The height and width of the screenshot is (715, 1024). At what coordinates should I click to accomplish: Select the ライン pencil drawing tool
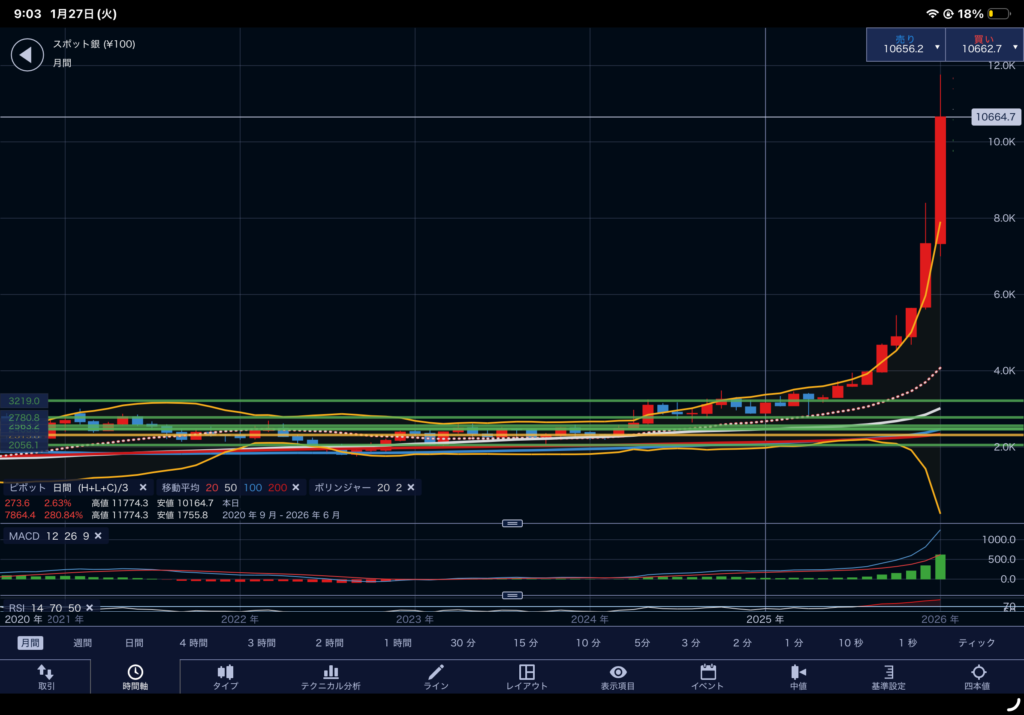tap(435, 677)
